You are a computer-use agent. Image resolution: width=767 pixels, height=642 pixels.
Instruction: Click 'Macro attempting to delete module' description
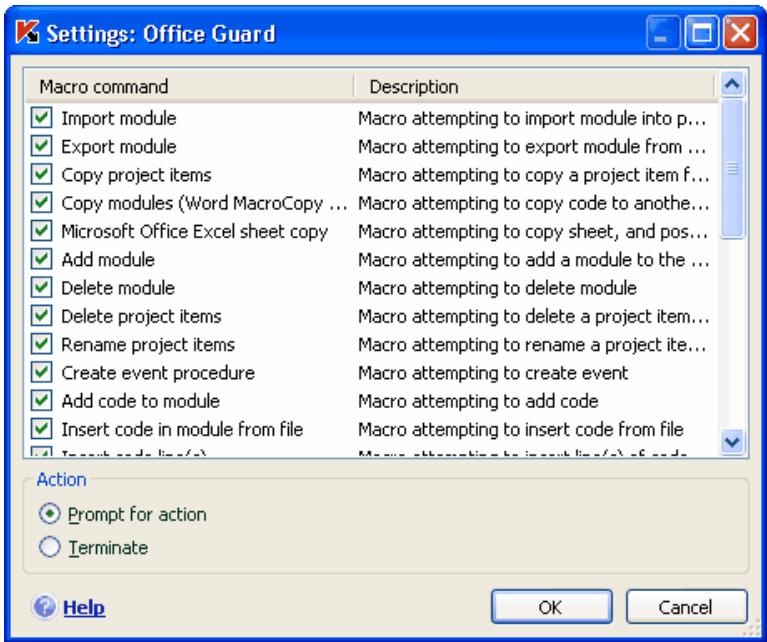point(497,288)
